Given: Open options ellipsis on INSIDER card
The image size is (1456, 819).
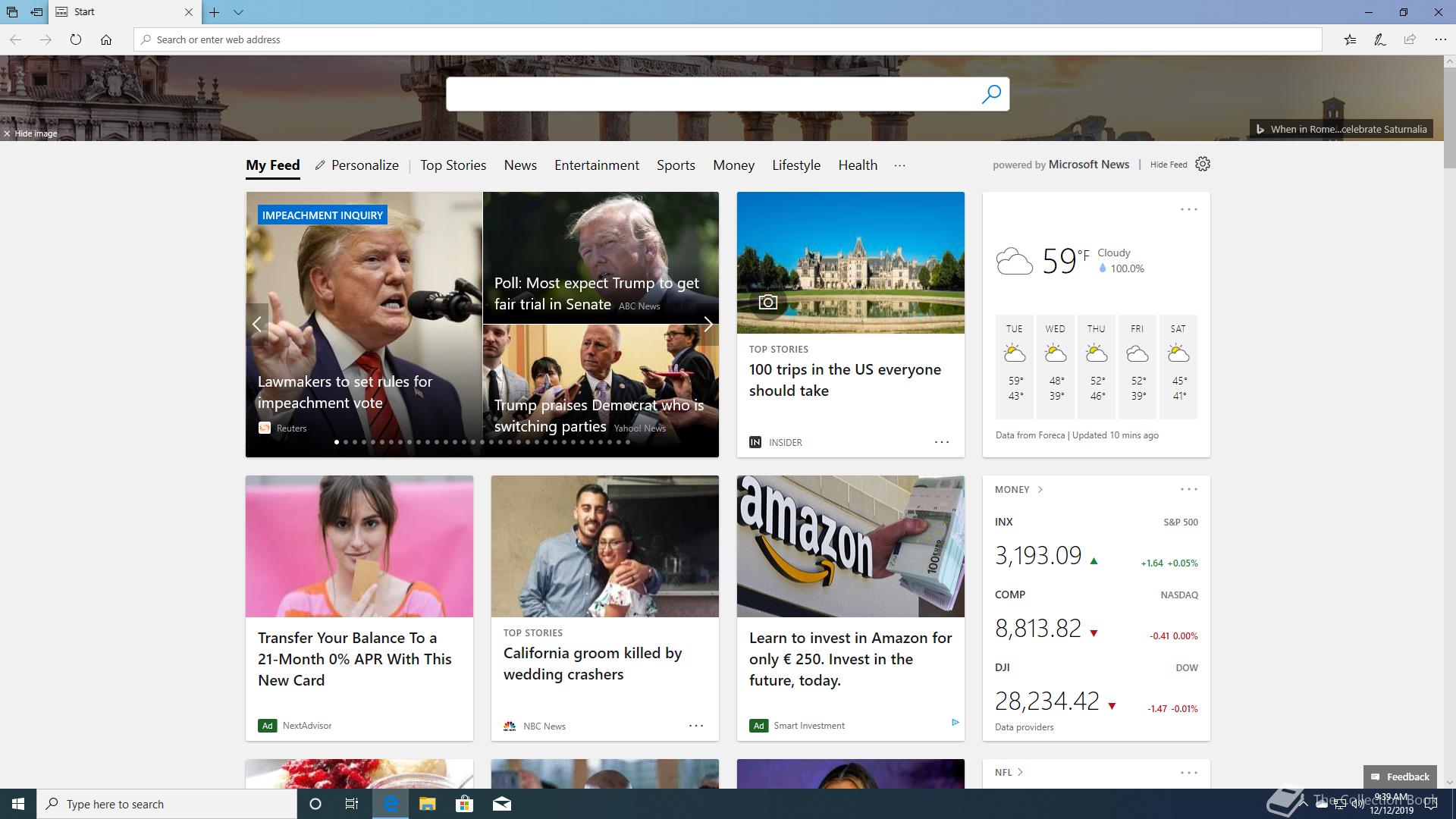Looking at the screenshot, I should (942, 442).
